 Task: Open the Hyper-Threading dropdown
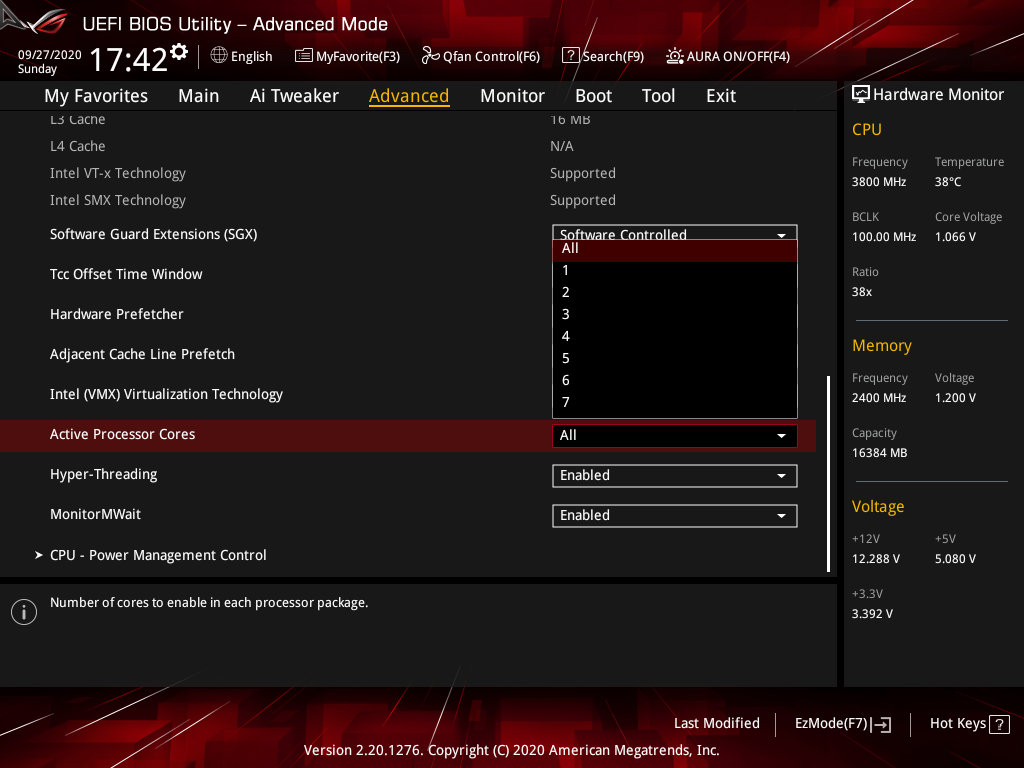[674, 476]
